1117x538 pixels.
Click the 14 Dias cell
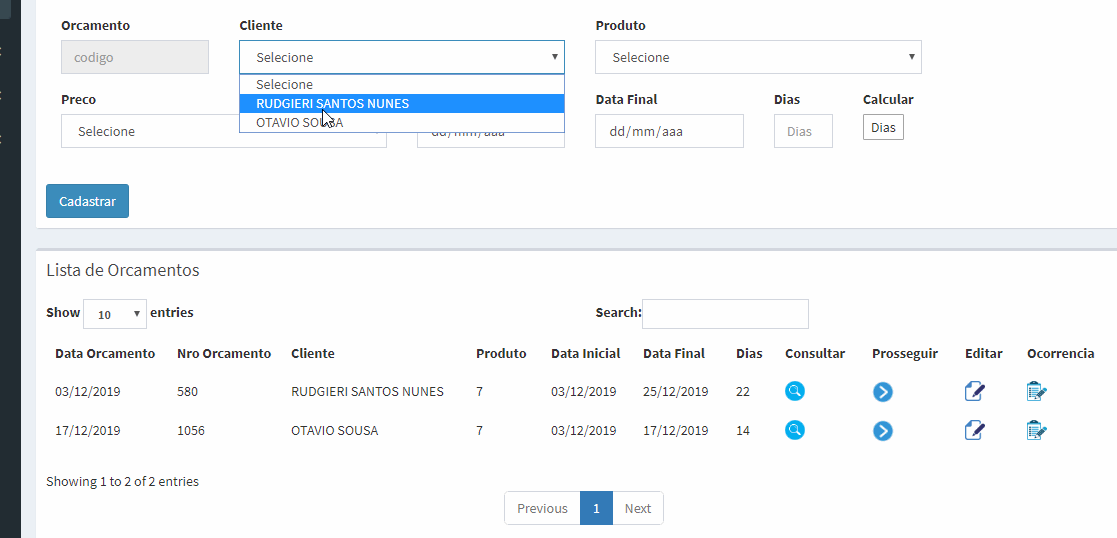[x=743, y=430]
